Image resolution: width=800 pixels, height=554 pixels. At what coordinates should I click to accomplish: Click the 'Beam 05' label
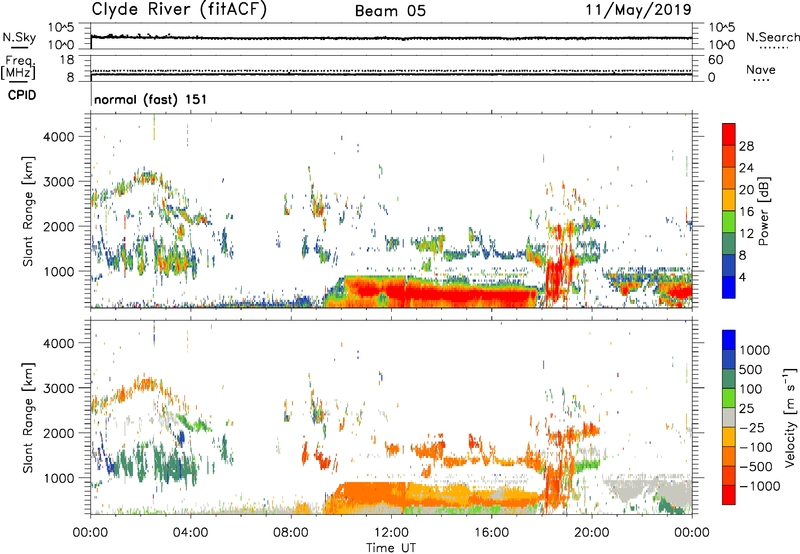[390, 11]
